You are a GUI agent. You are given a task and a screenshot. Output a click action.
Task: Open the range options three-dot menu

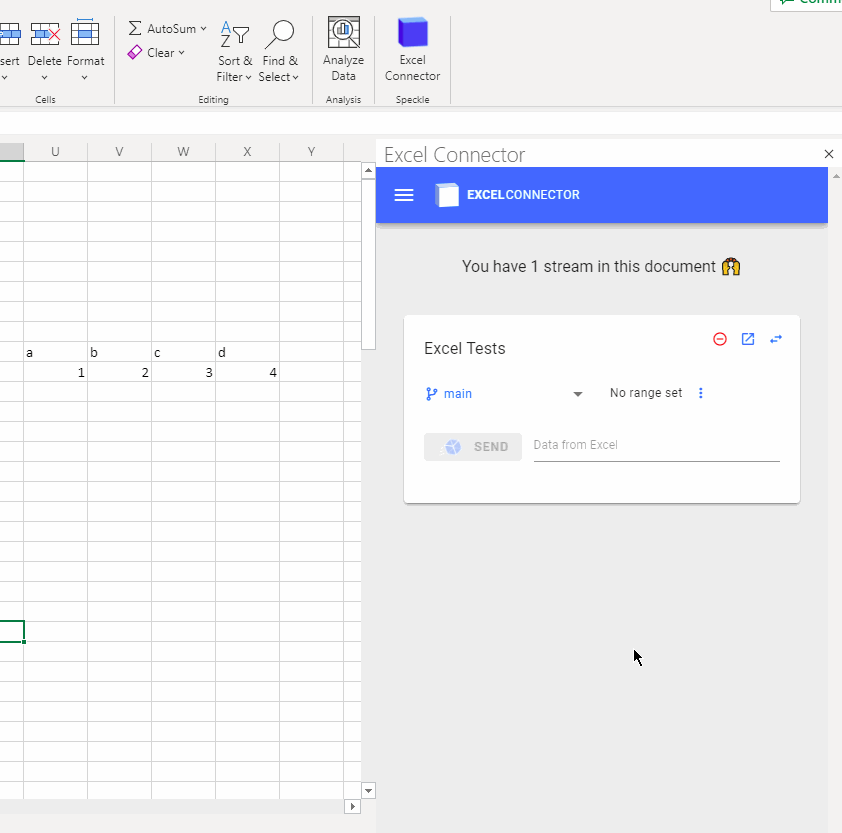[x=701, y=393]
